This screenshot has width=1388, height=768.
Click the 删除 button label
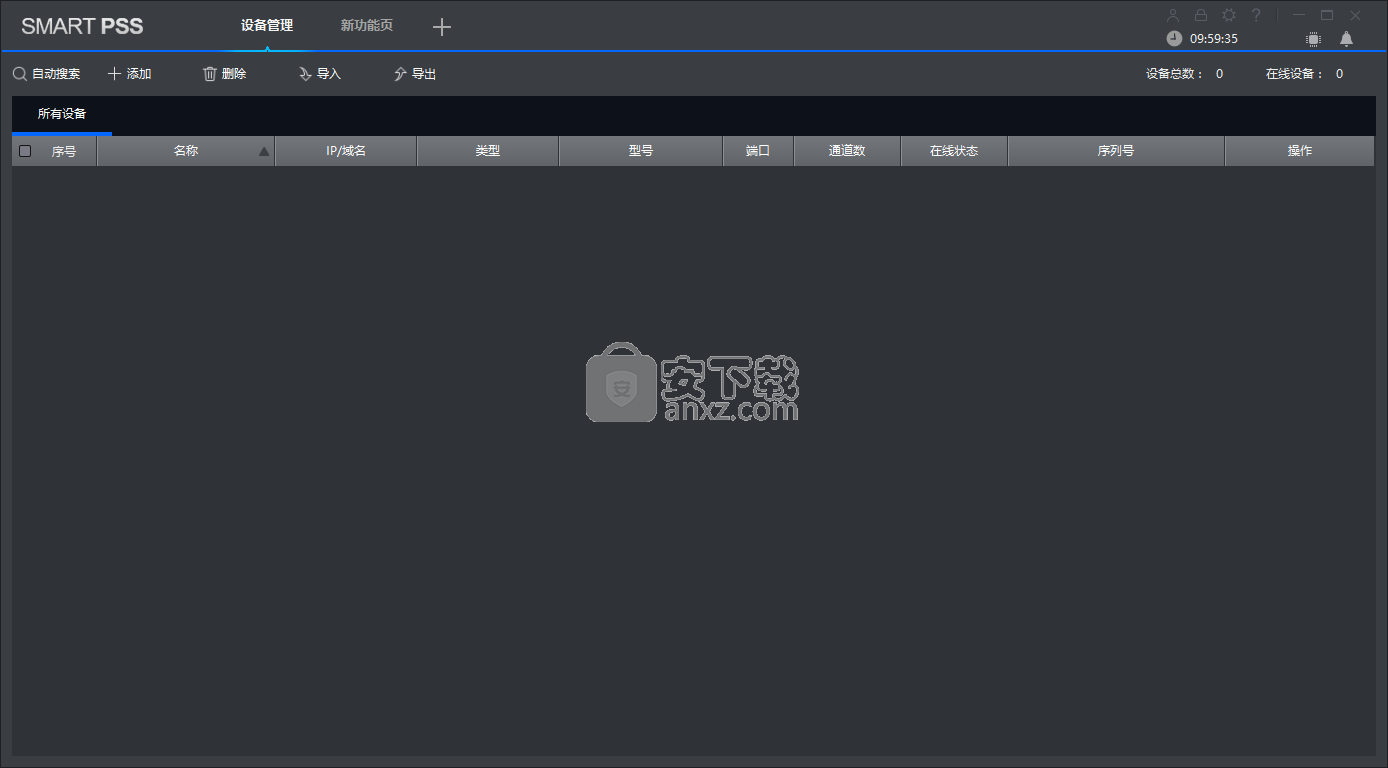pyautogui.click(x=234, y=74)
